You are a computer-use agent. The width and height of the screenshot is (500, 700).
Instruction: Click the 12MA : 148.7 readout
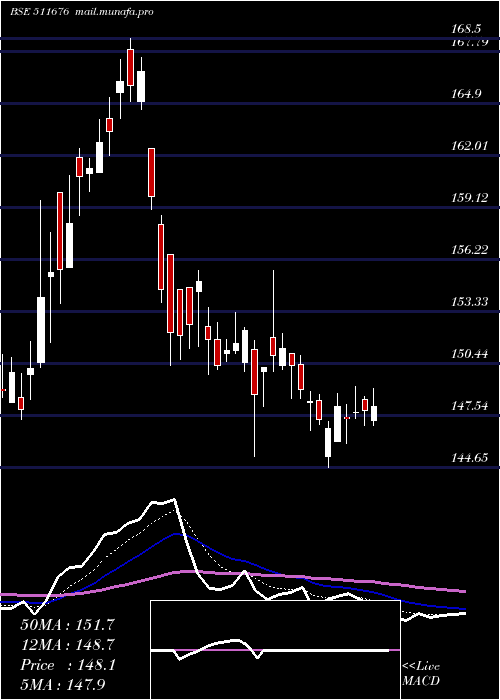67,645
